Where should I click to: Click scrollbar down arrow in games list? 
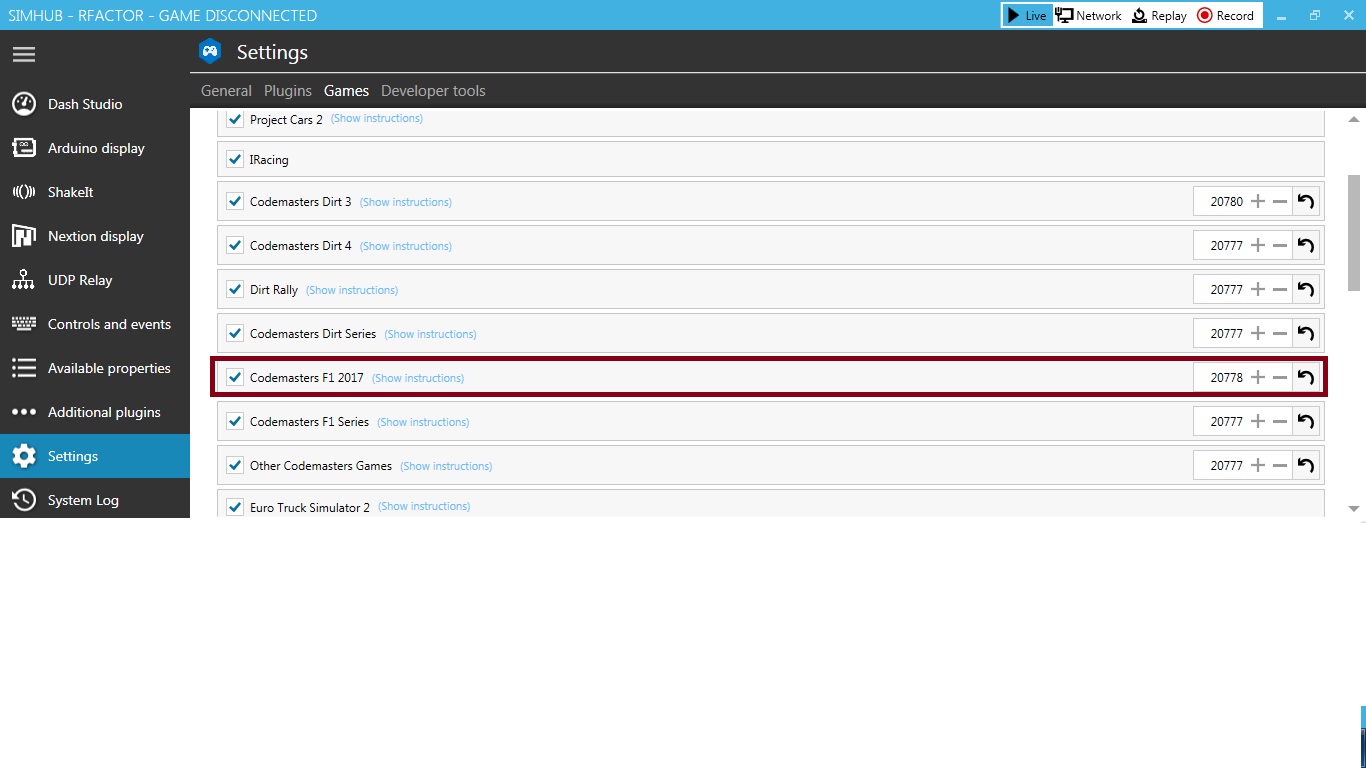pyautogui.click(x=1354, y=509)
